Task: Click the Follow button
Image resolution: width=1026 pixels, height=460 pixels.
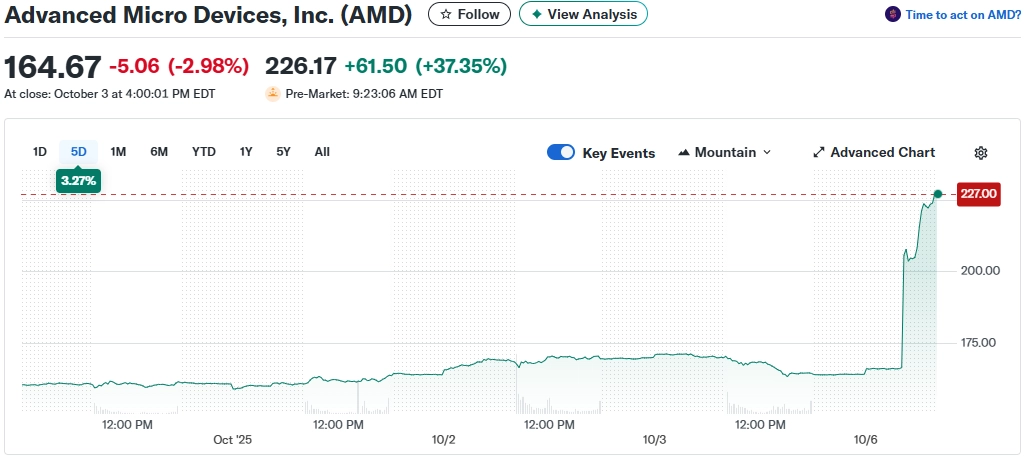Action: 469,14
